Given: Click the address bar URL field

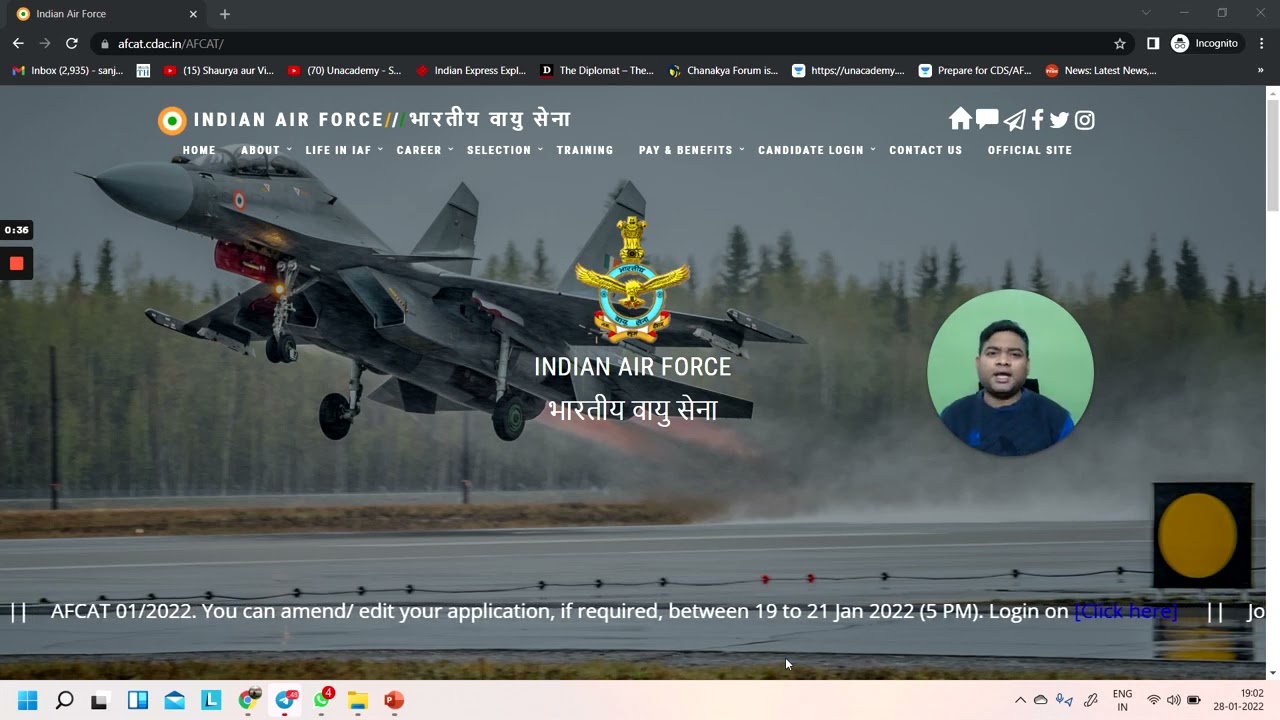Looking at the screenshot, I should tap(610, 44).
